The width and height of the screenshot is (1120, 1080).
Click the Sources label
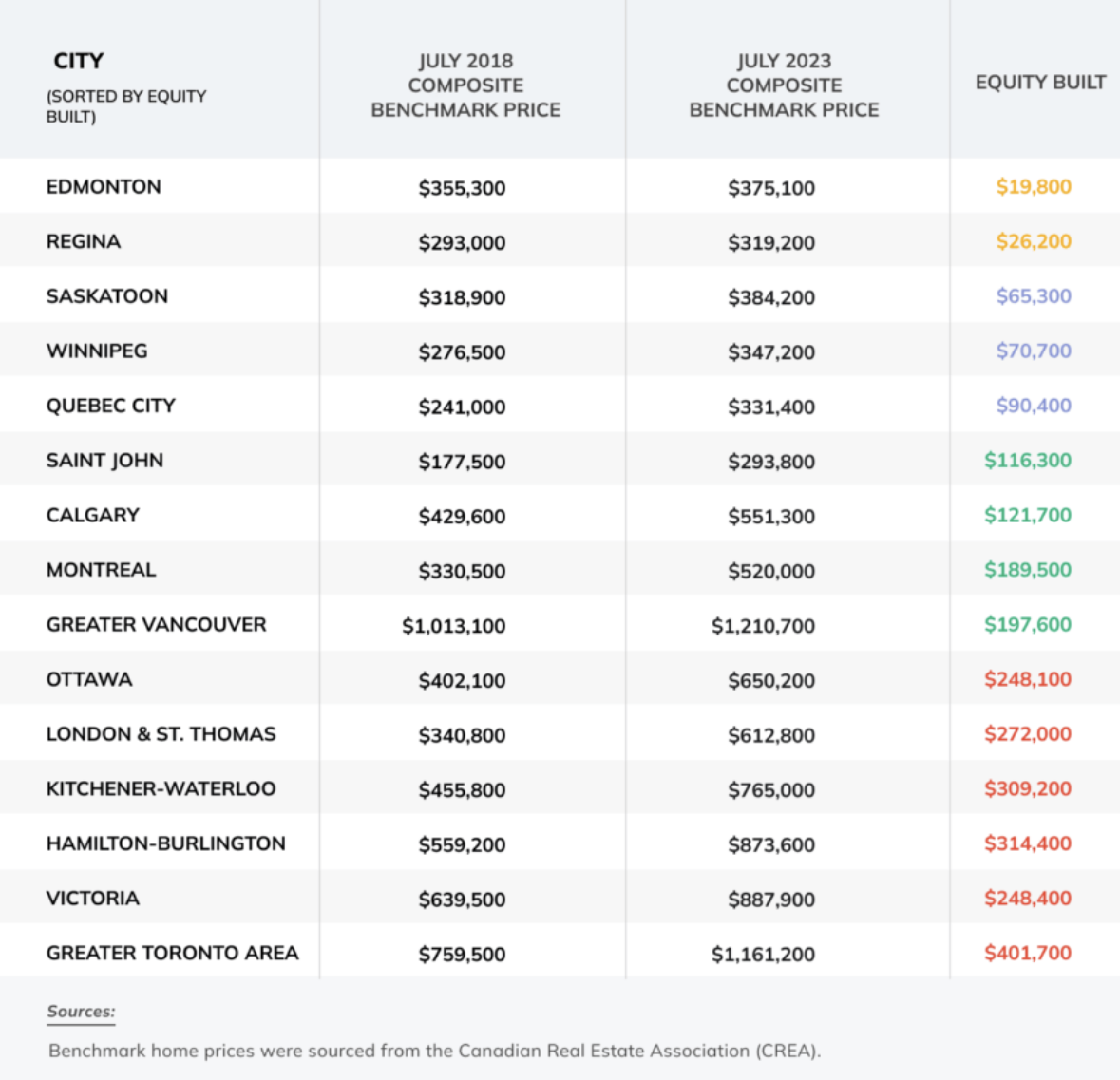pos(81,1012)
